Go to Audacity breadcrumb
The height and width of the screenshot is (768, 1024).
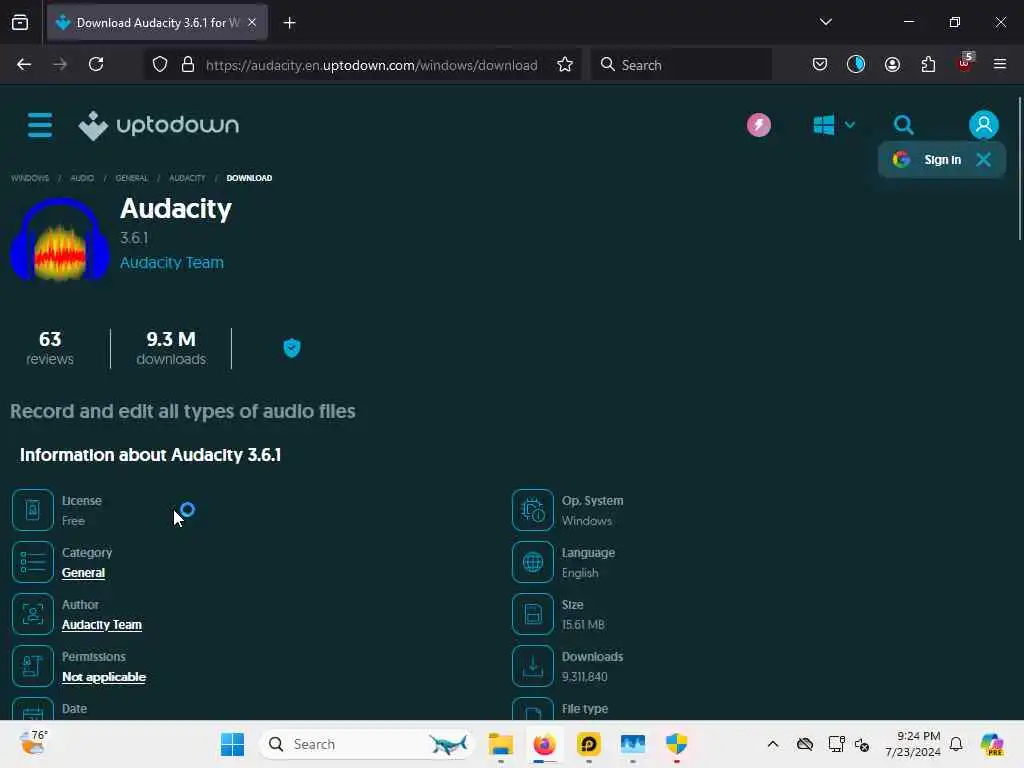[x=187, y=178]
